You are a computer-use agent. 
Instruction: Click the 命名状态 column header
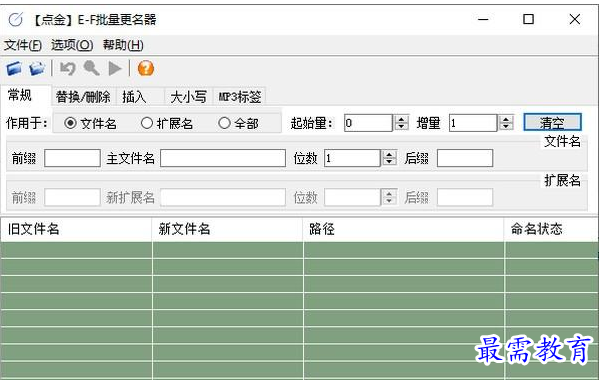551,229
